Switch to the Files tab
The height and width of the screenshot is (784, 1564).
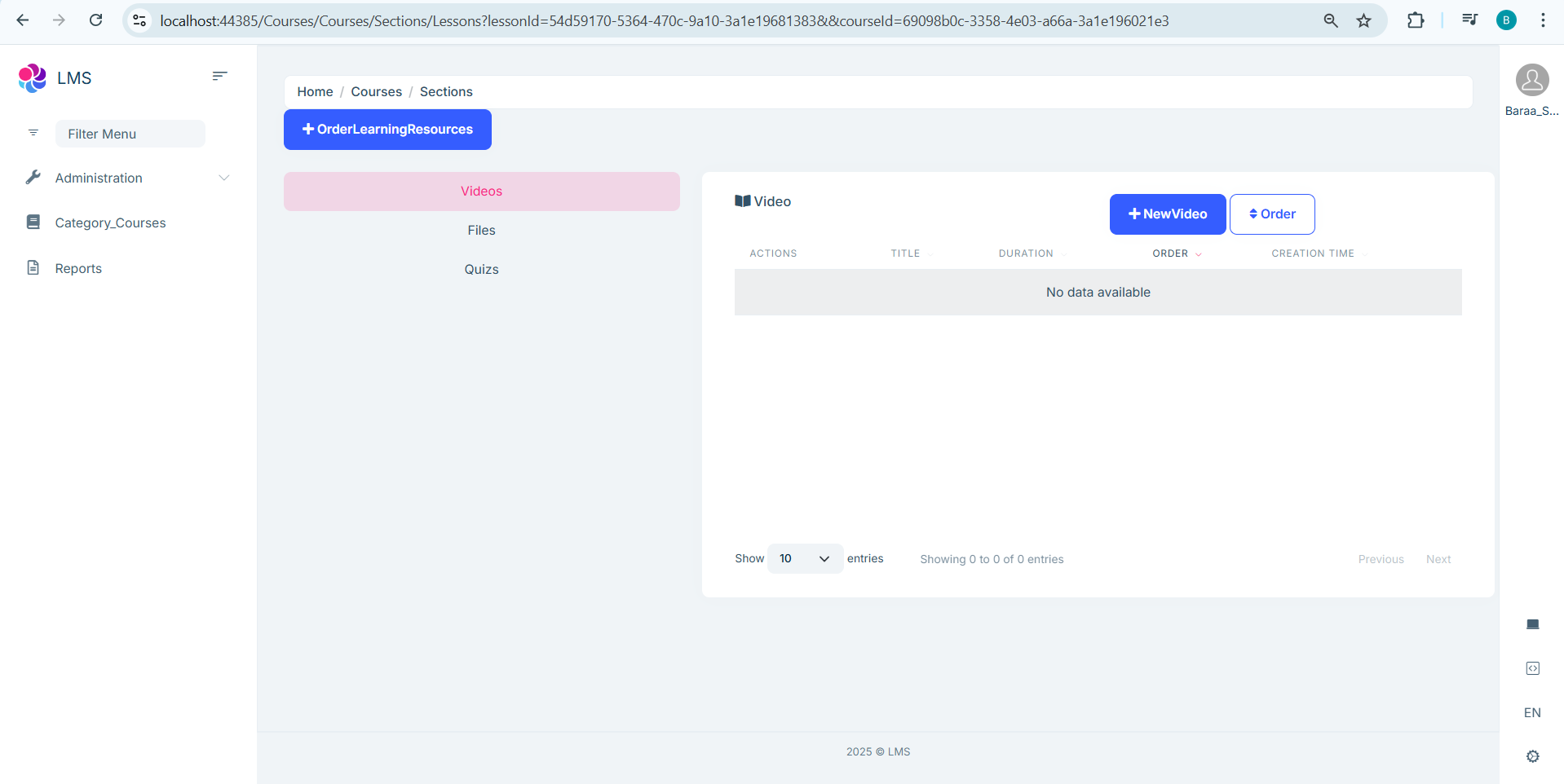click(481, 230)
